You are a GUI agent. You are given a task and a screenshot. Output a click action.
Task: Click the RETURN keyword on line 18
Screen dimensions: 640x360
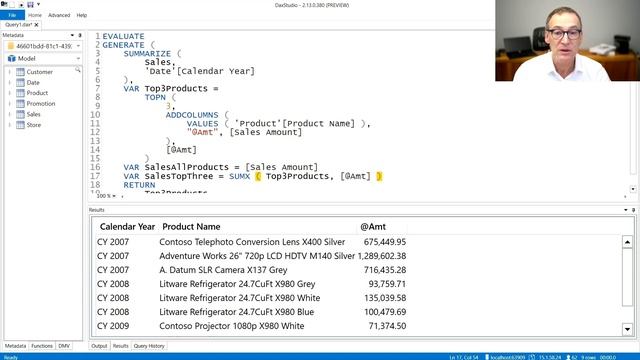(x=139, y=185)
